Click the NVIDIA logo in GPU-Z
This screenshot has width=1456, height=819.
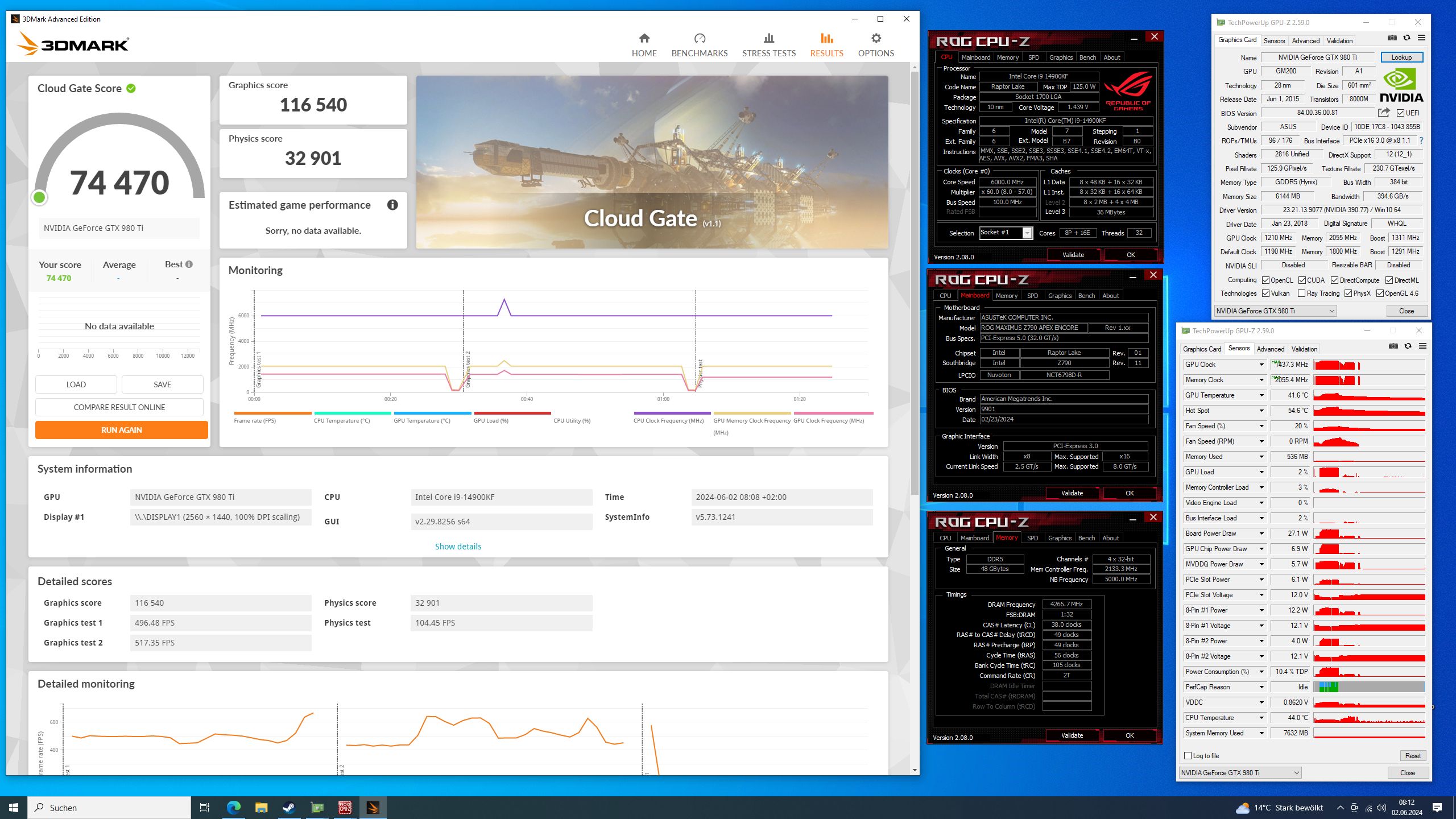click(1401, 86)
